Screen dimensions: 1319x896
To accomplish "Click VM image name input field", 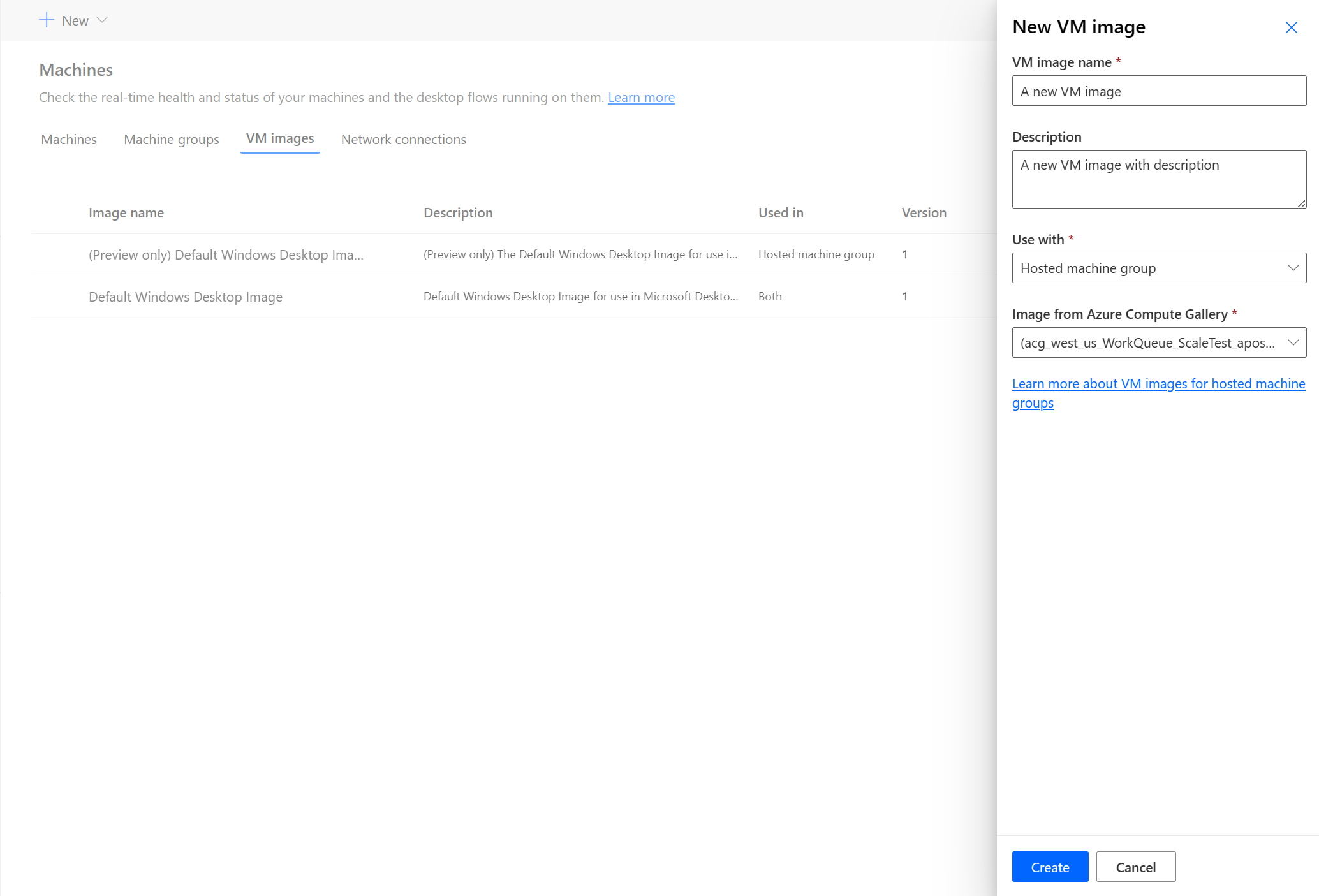I will (1159, 91).
